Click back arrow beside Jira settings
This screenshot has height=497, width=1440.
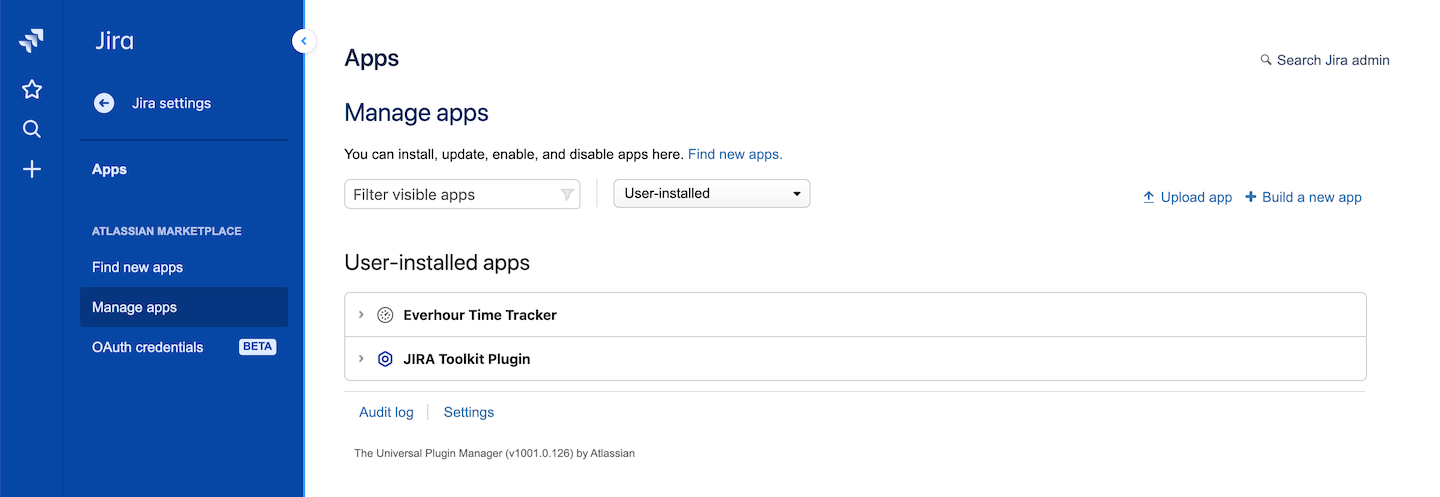[104, 103]
